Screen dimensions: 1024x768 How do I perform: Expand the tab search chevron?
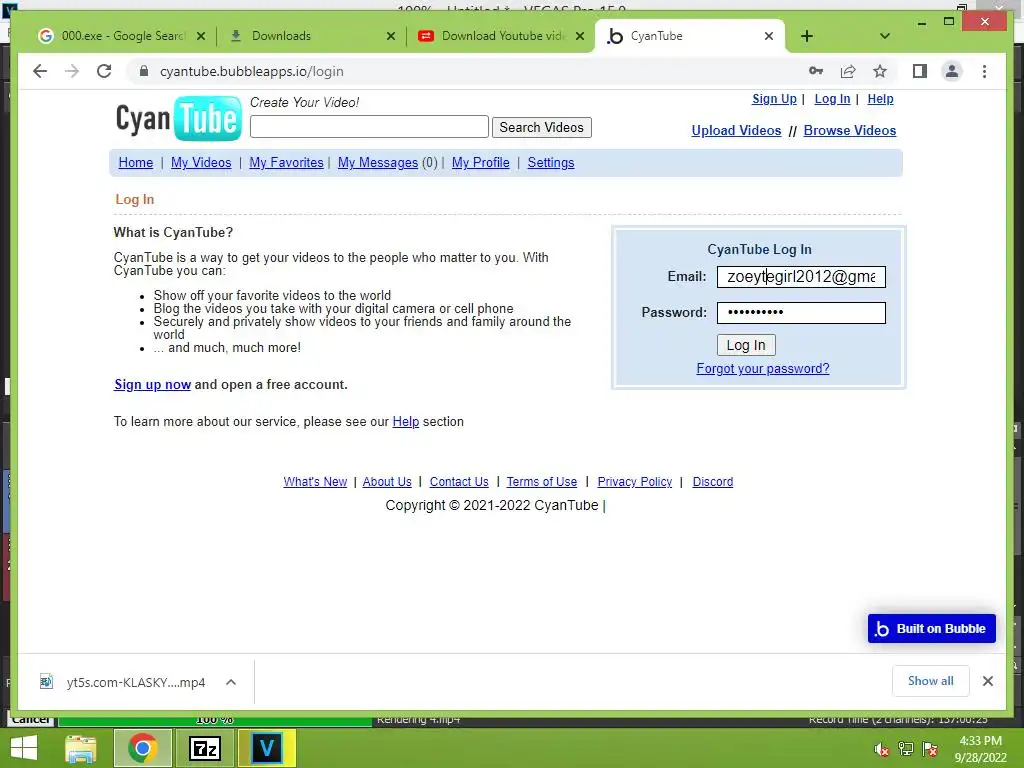point(885,36)
